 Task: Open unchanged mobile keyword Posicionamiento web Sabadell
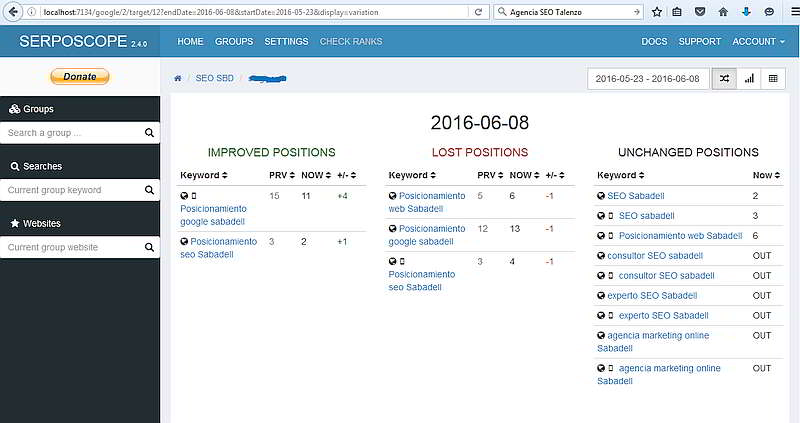pyautogui.click(x=681, y=235)
